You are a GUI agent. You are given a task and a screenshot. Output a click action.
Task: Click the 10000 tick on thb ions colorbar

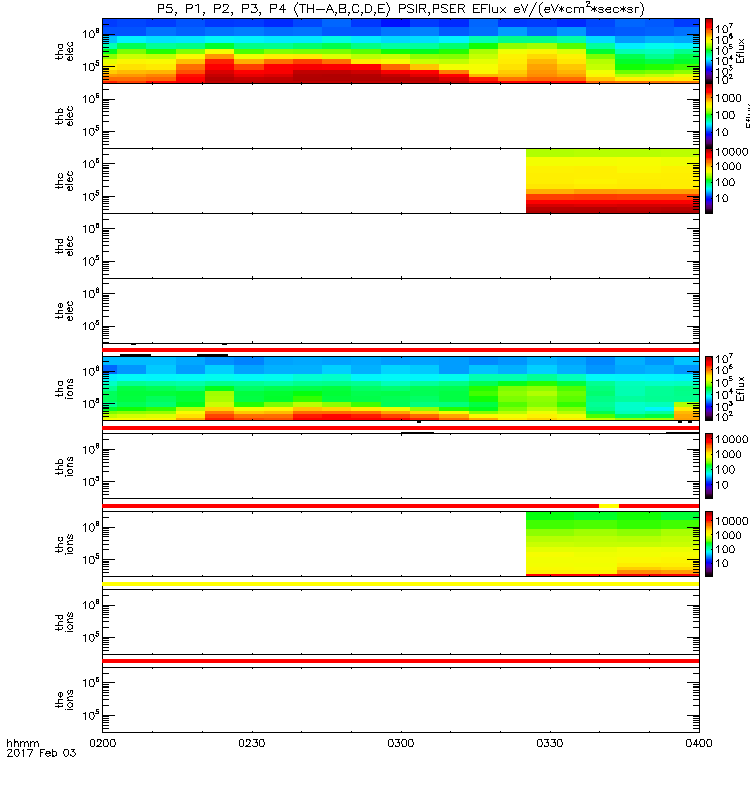pyautogui.click(x=732, y=439)
